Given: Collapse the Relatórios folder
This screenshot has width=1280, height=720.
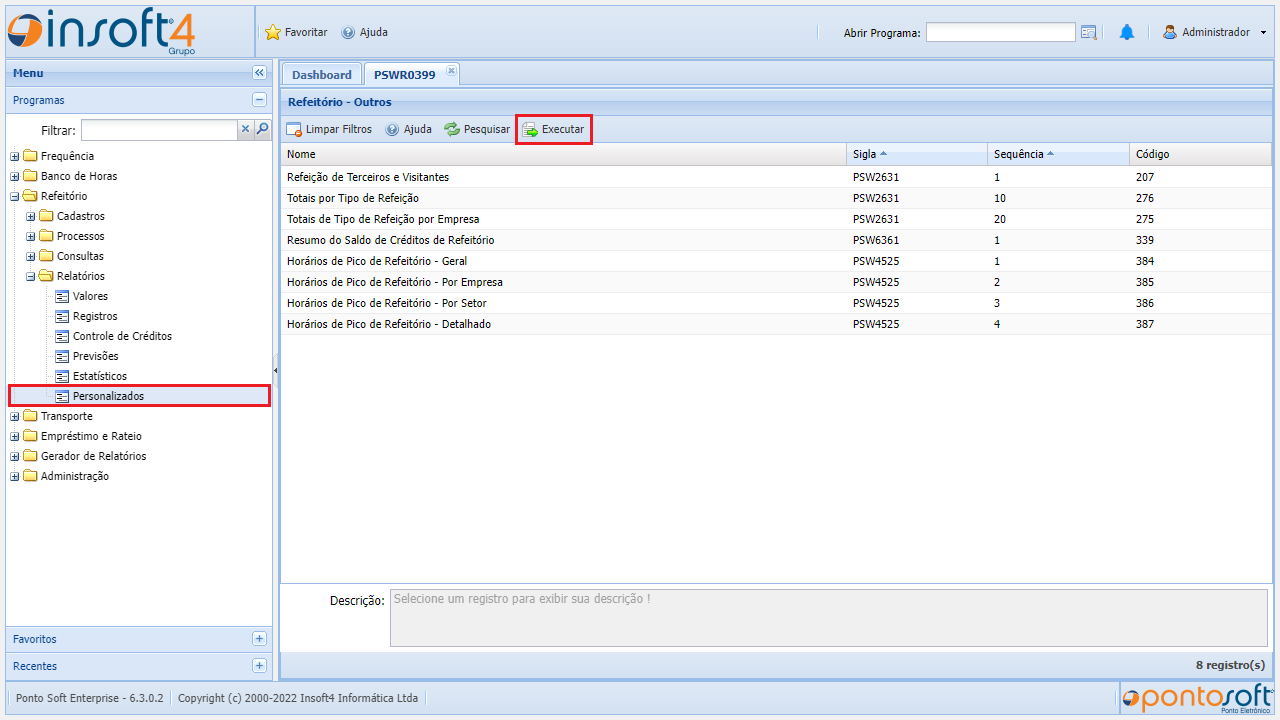Looking at the screenshot, I should pyautogui.click(x=31, y=276).
